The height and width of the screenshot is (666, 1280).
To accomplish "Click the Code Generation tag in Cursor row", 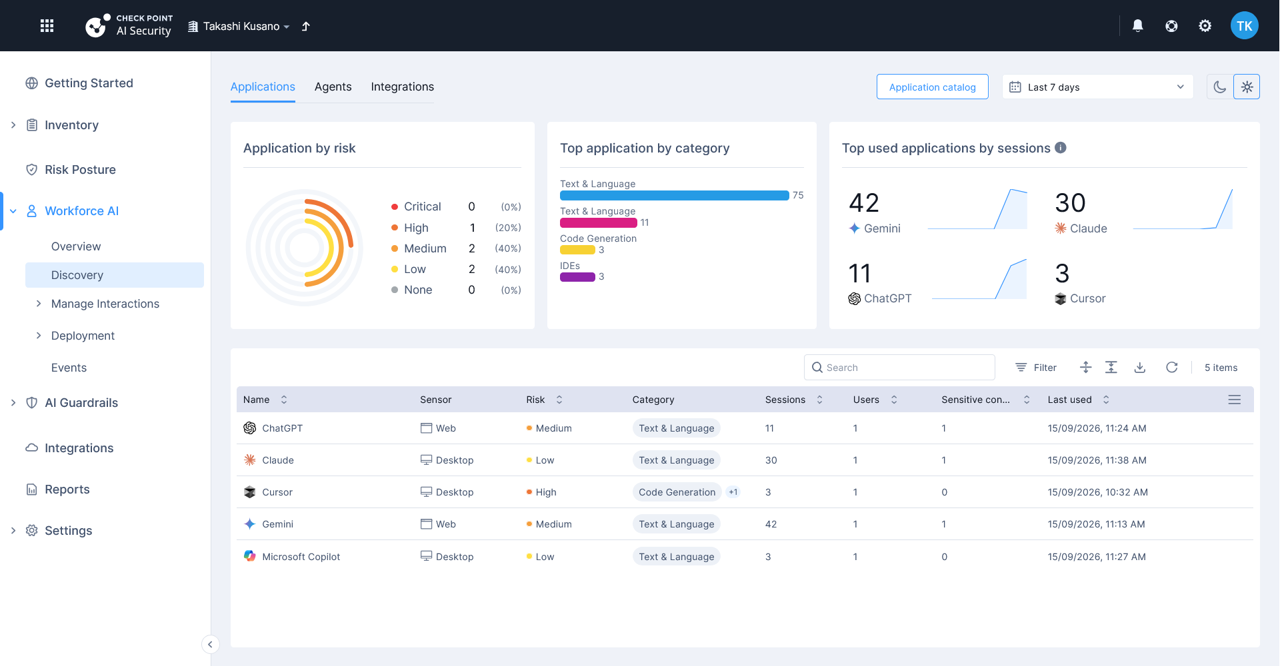I will pos(677,492).
